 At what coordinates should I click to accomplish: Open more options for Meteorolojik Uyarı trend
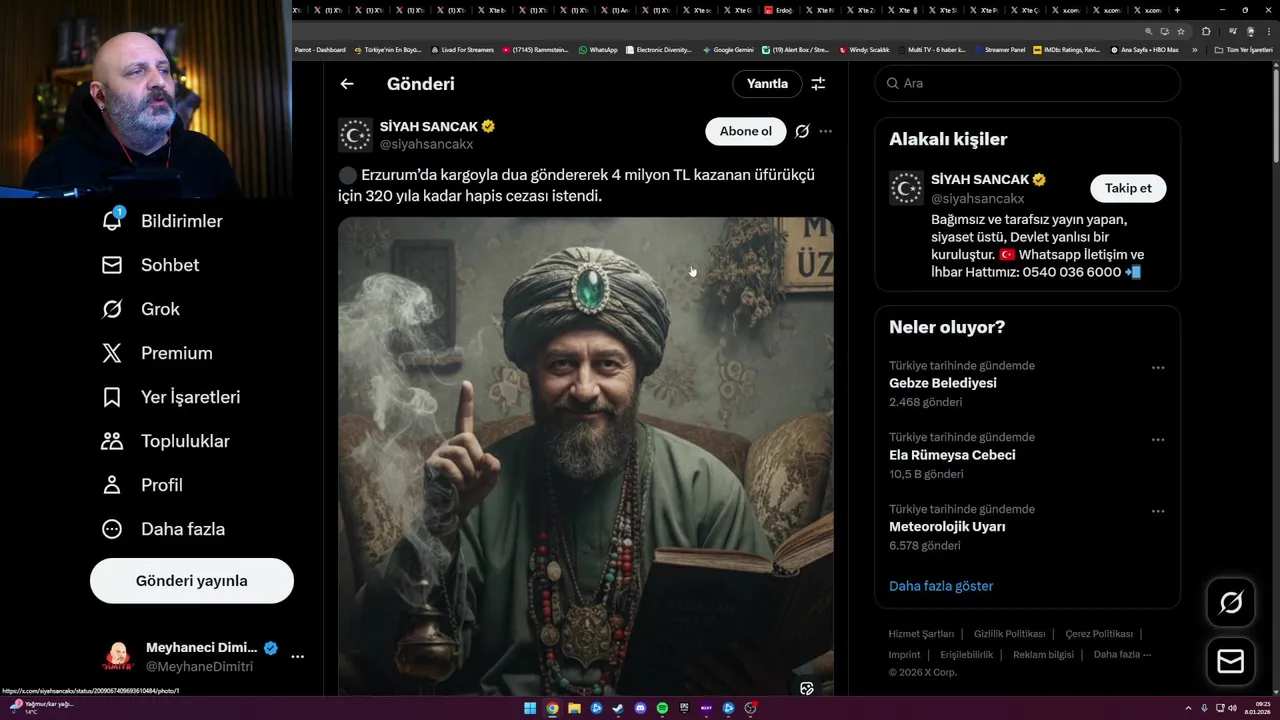click(x=1158, y=512)
